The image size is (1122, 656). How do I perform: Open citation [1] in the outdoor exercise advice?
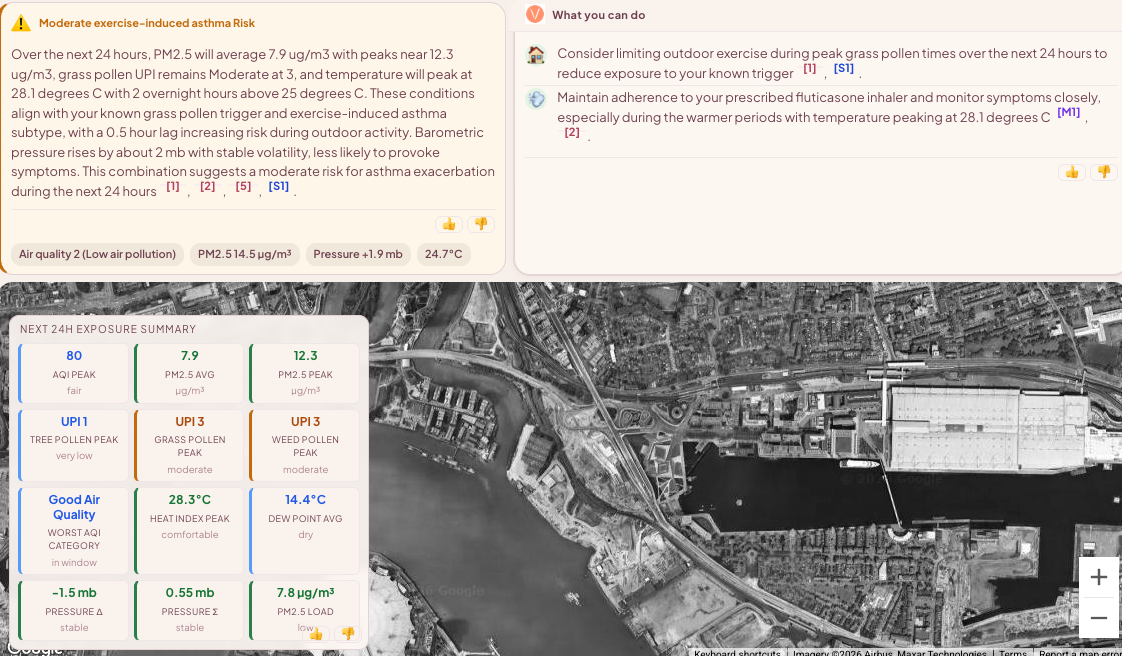[x=810, y=69]
